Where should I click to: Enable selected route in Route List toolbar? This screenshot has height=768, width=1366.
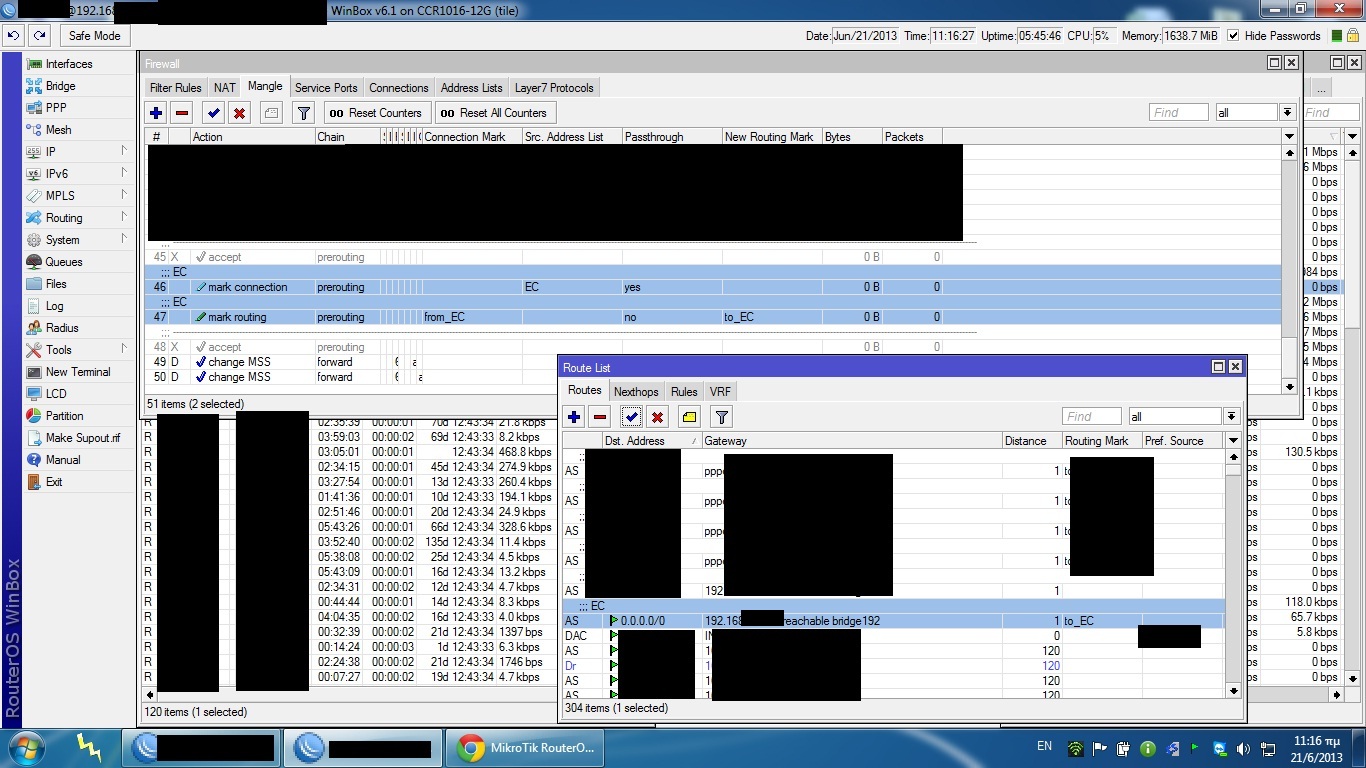631,417
